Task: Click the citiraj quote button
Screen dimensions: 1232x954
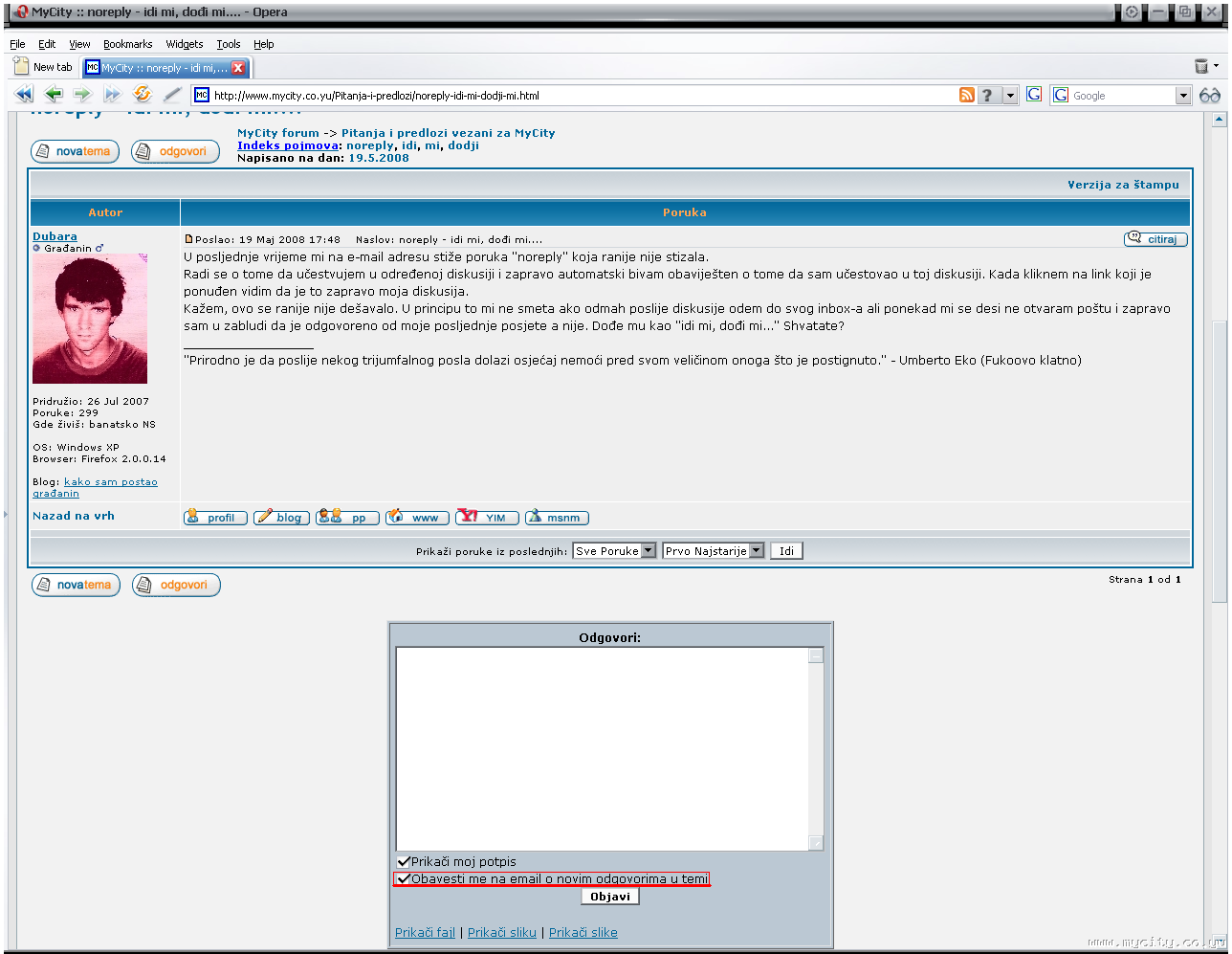Action: 1155,238
